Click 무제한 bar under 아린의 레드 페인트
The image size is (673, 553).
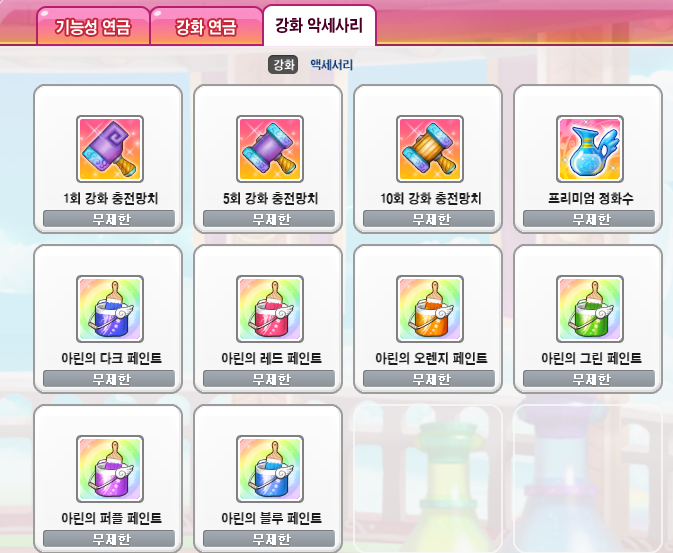269,379
